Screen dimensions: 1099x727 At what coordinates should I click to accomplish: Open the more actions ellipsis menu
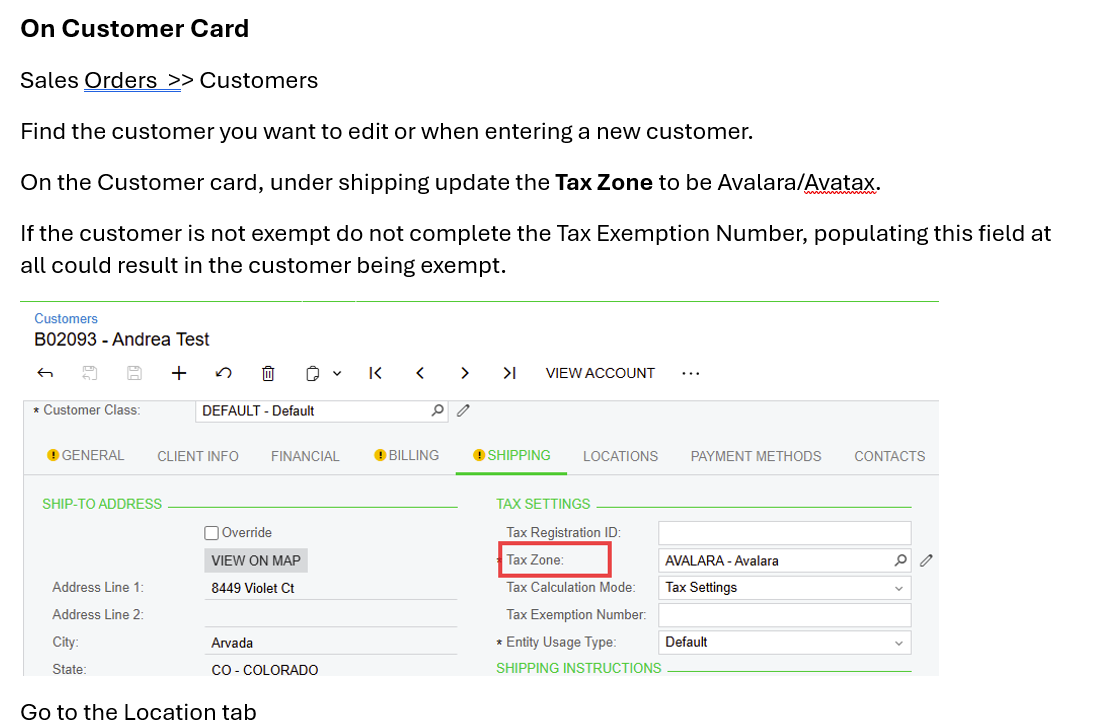tap(690, 374)
